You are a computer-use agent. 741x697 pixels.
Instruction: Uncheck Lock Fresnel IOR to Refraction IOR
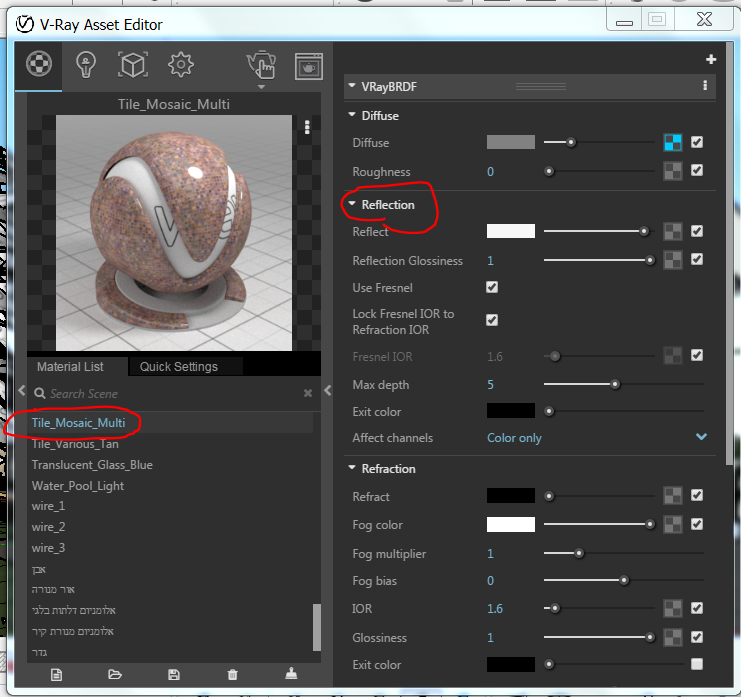[492, 320]
